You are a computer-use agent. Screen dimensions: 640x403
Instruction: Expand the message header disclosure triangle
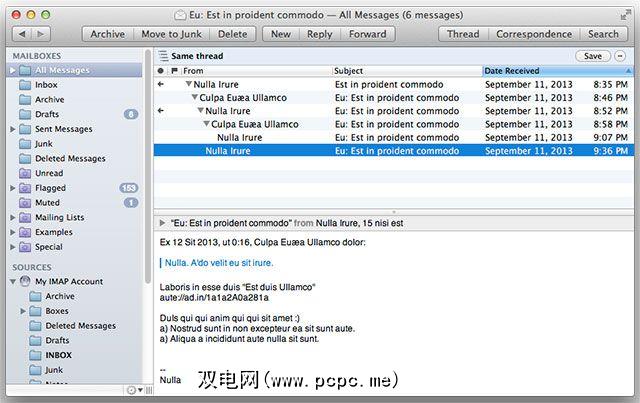(x=162, y=223)
